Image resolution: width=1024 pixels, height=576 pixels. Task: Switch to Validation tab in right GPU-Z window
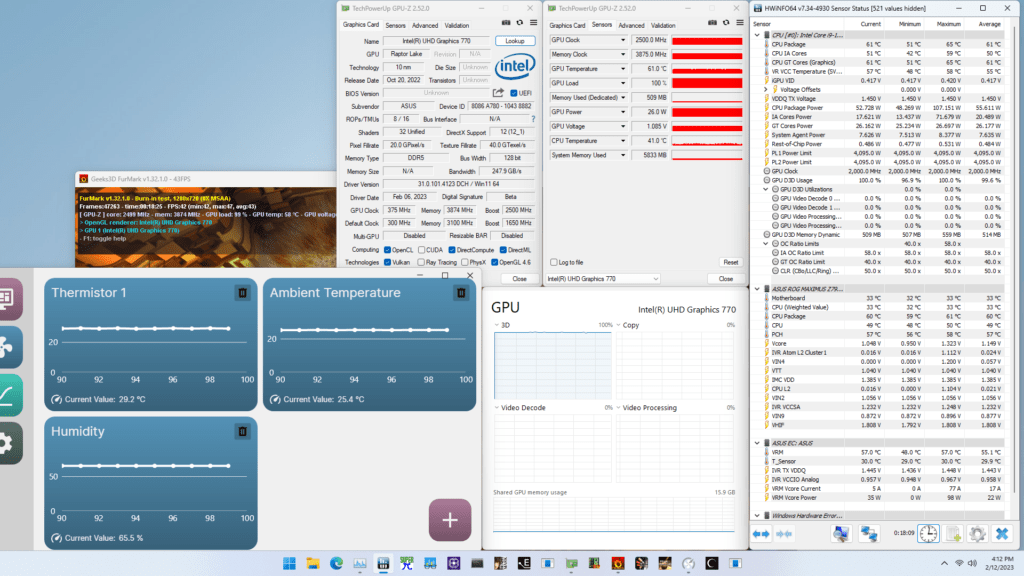(x=664, y=25)
